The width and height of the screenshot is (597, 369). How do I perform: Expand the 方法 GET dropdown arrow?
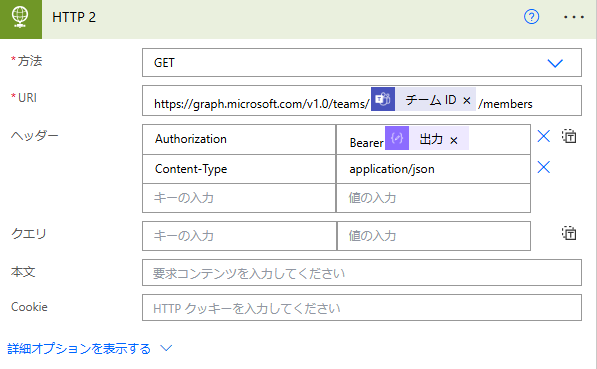555,63
